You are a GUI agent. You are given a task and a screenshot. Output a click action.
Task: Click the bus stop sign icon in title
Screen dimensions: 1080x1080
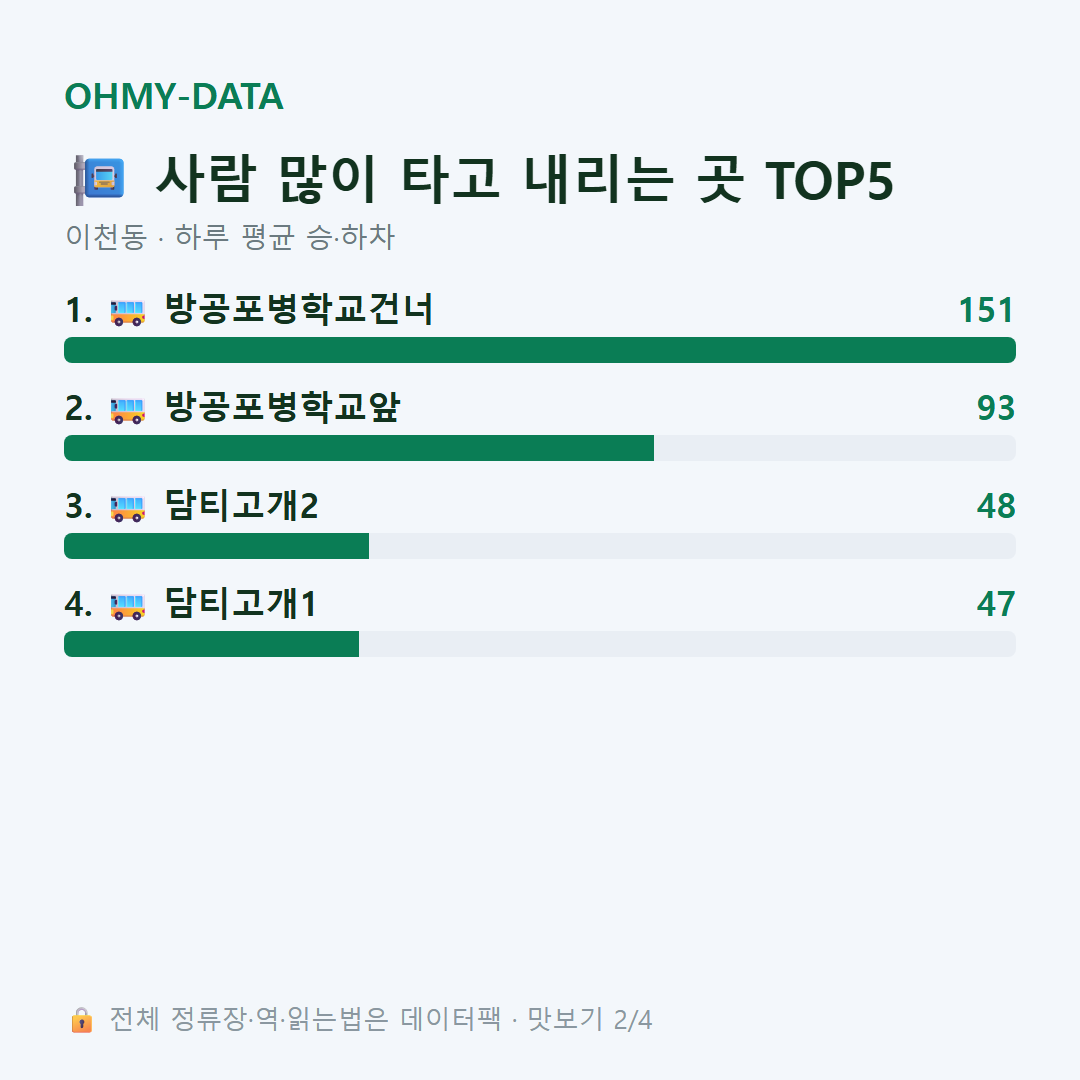99,180
